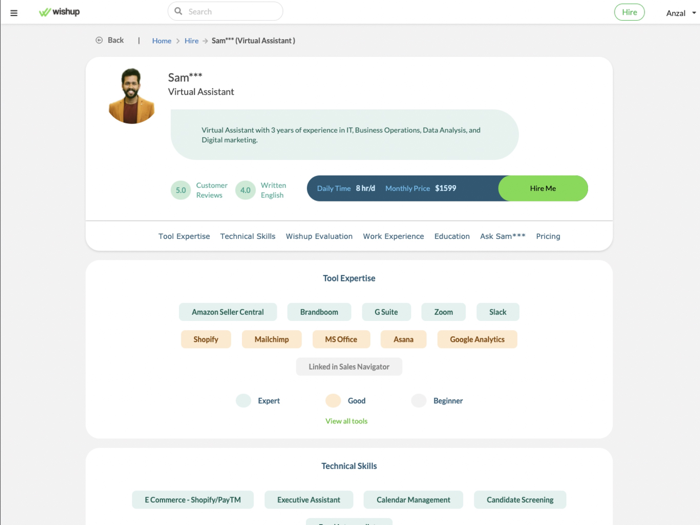Jump to Tool Expertise tab

coord(184,236)
